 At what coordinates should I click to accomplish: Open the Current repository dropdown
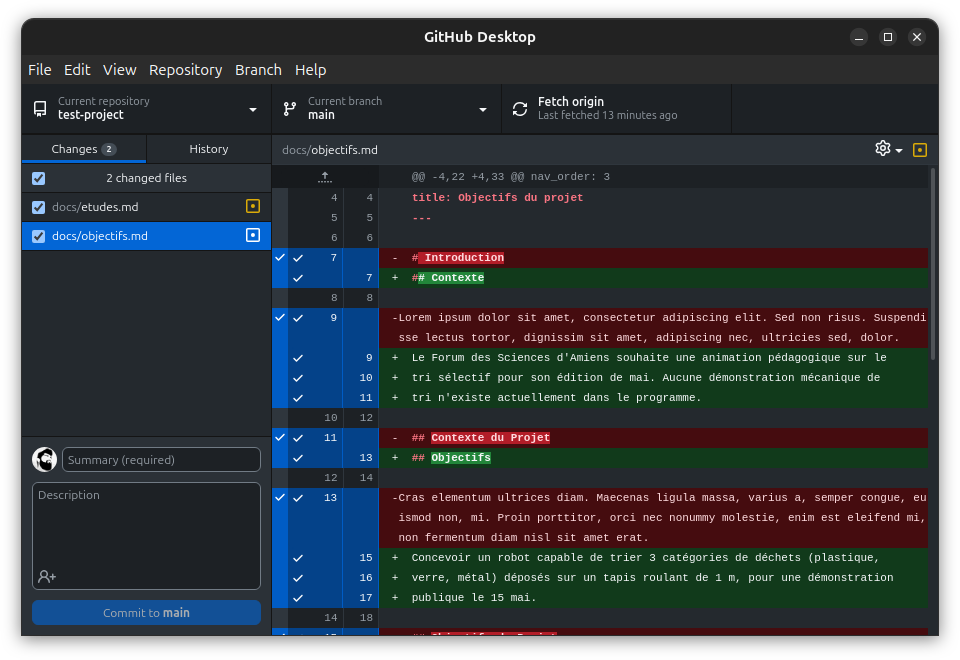point(146,109)
